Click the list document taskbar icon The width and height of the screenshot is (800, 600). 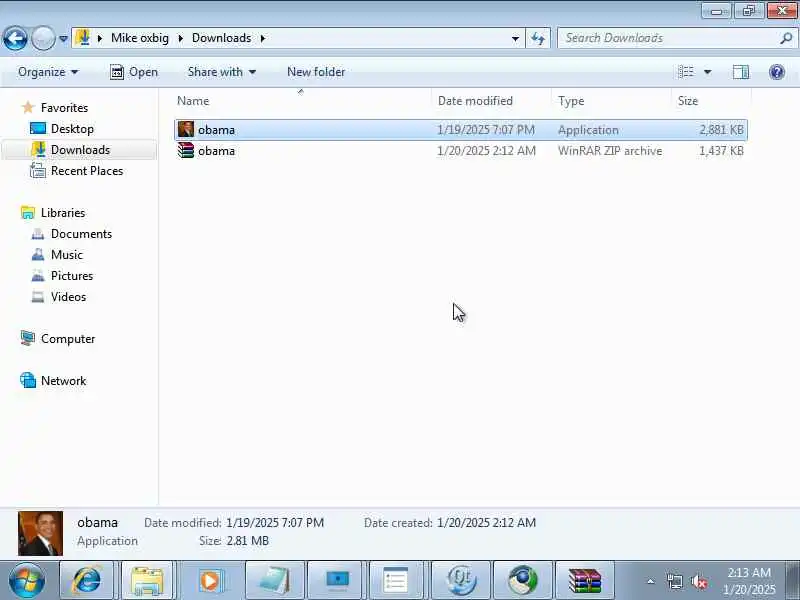click(397, 581)
